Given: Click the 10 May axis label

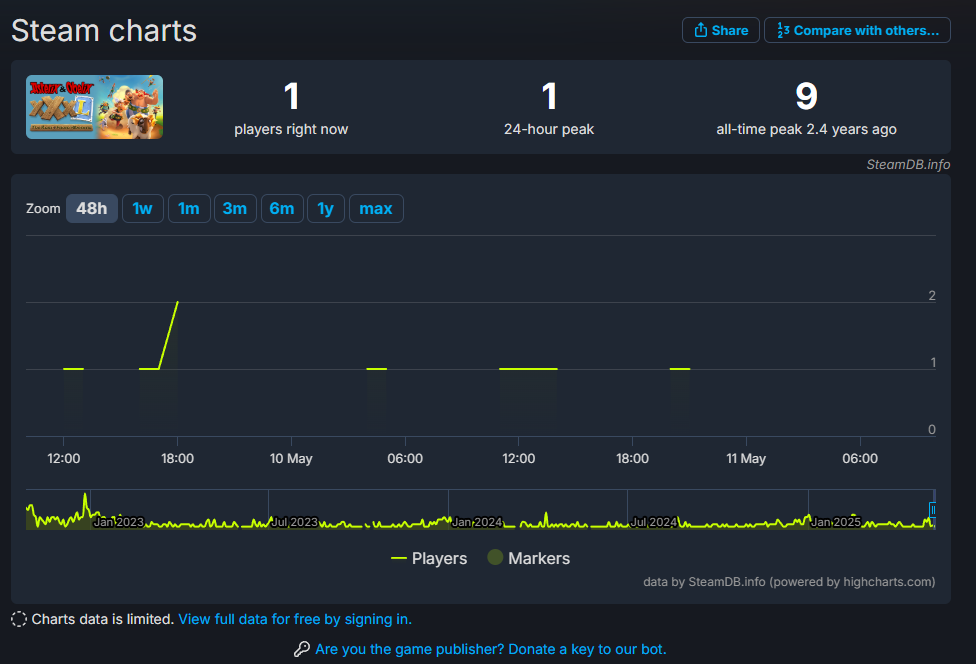Looking at the screenshot, I should [291, 459].
